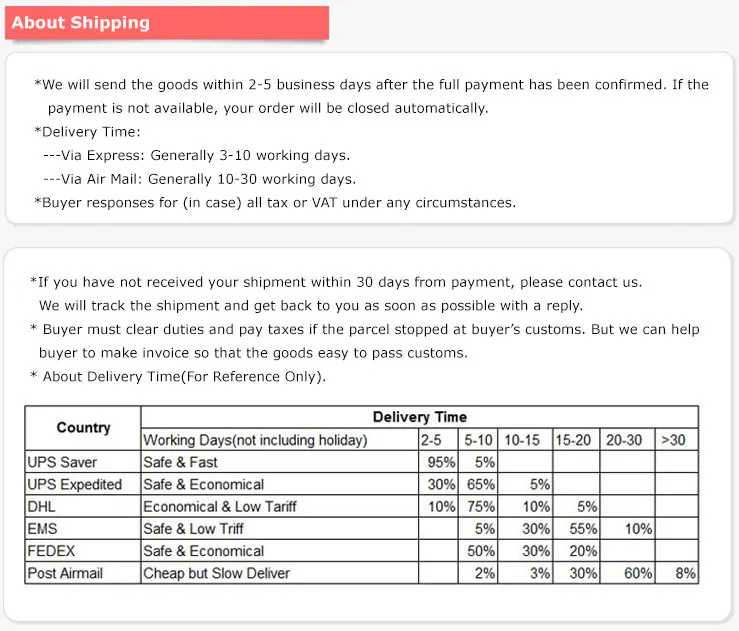Click the 60% cell for Post Airmail
The height and width of the screenshot is (631, 739).
(x=628, y=573)
